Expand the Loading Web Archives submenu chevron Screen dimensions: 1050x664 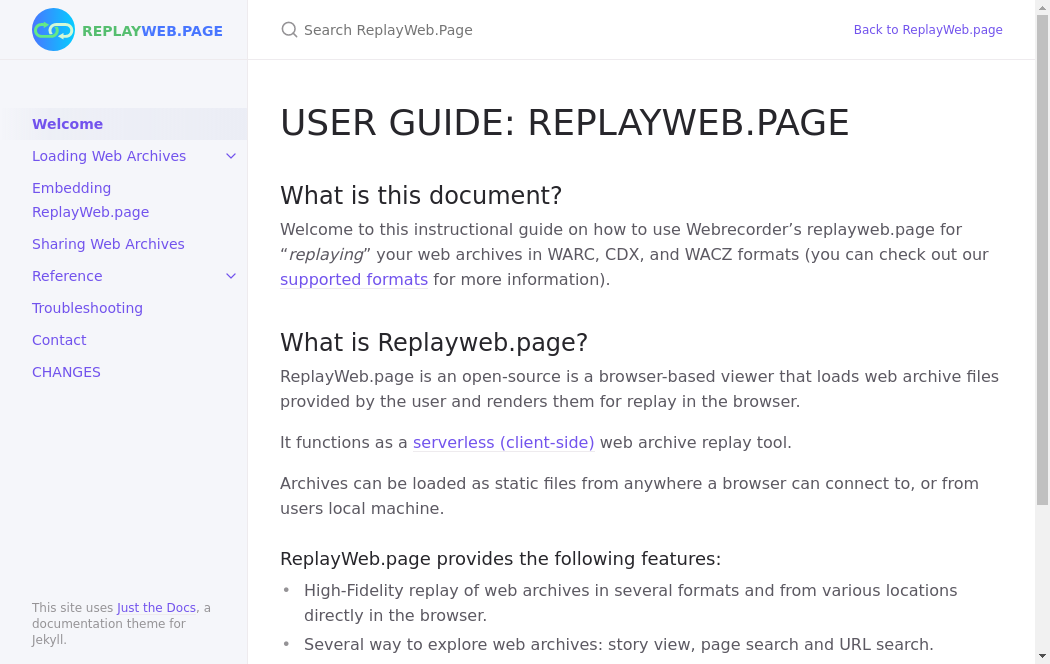pyautogui.click(x=231, y=156)
